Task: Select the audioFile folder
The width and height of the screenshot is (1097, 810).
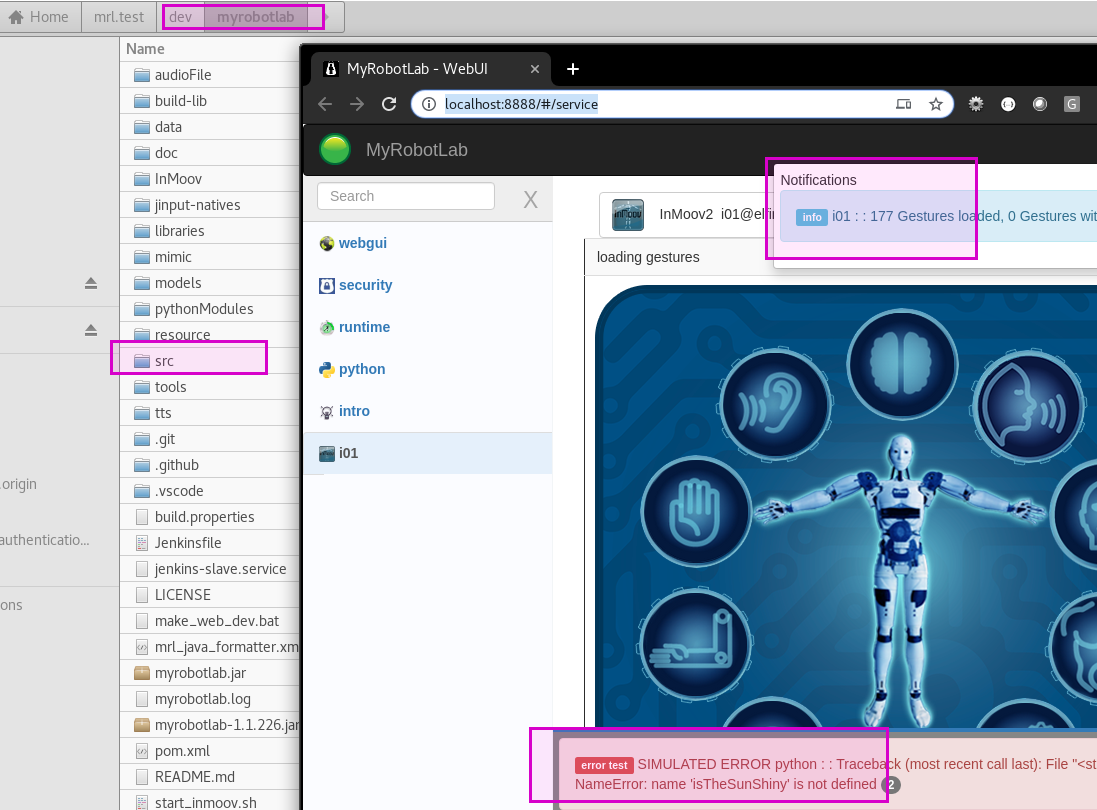Action: pos(210,75)
